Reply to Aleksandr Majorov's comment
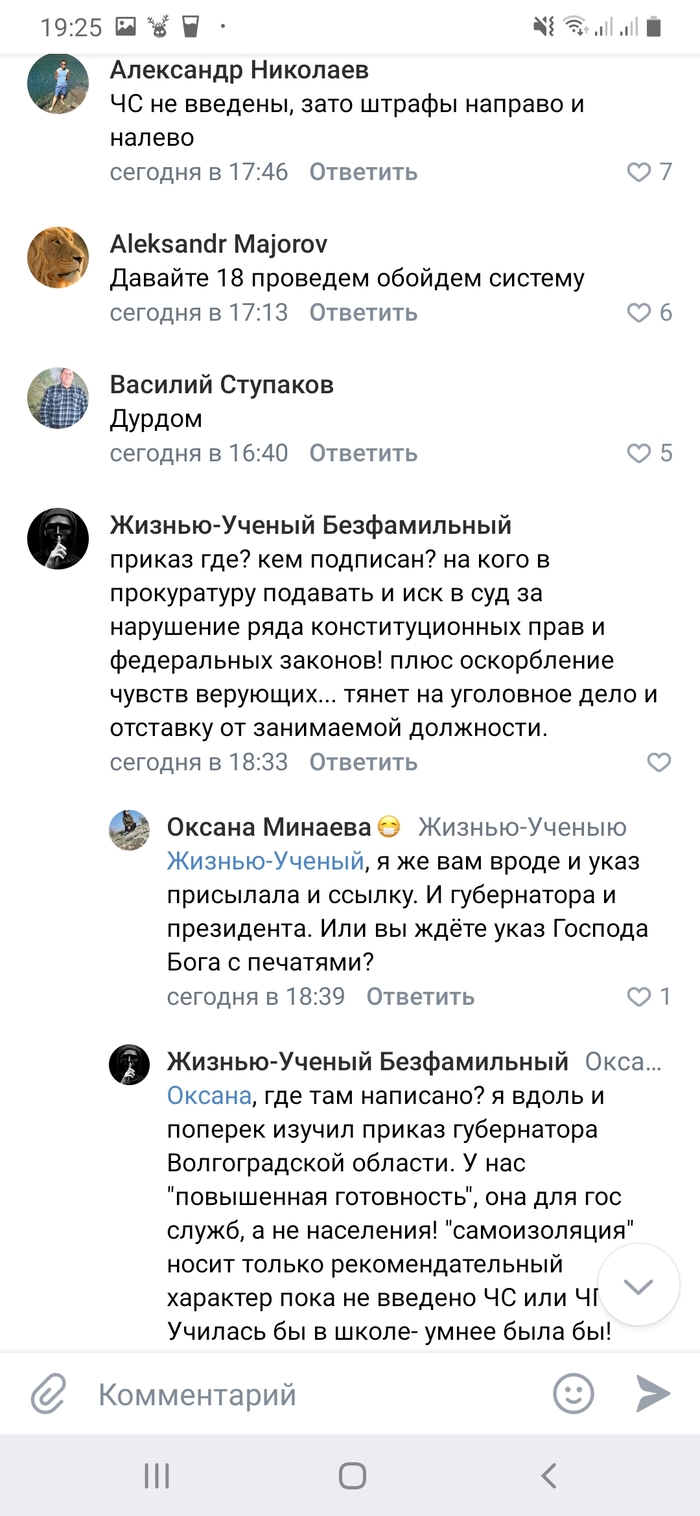 coord(363,313)
